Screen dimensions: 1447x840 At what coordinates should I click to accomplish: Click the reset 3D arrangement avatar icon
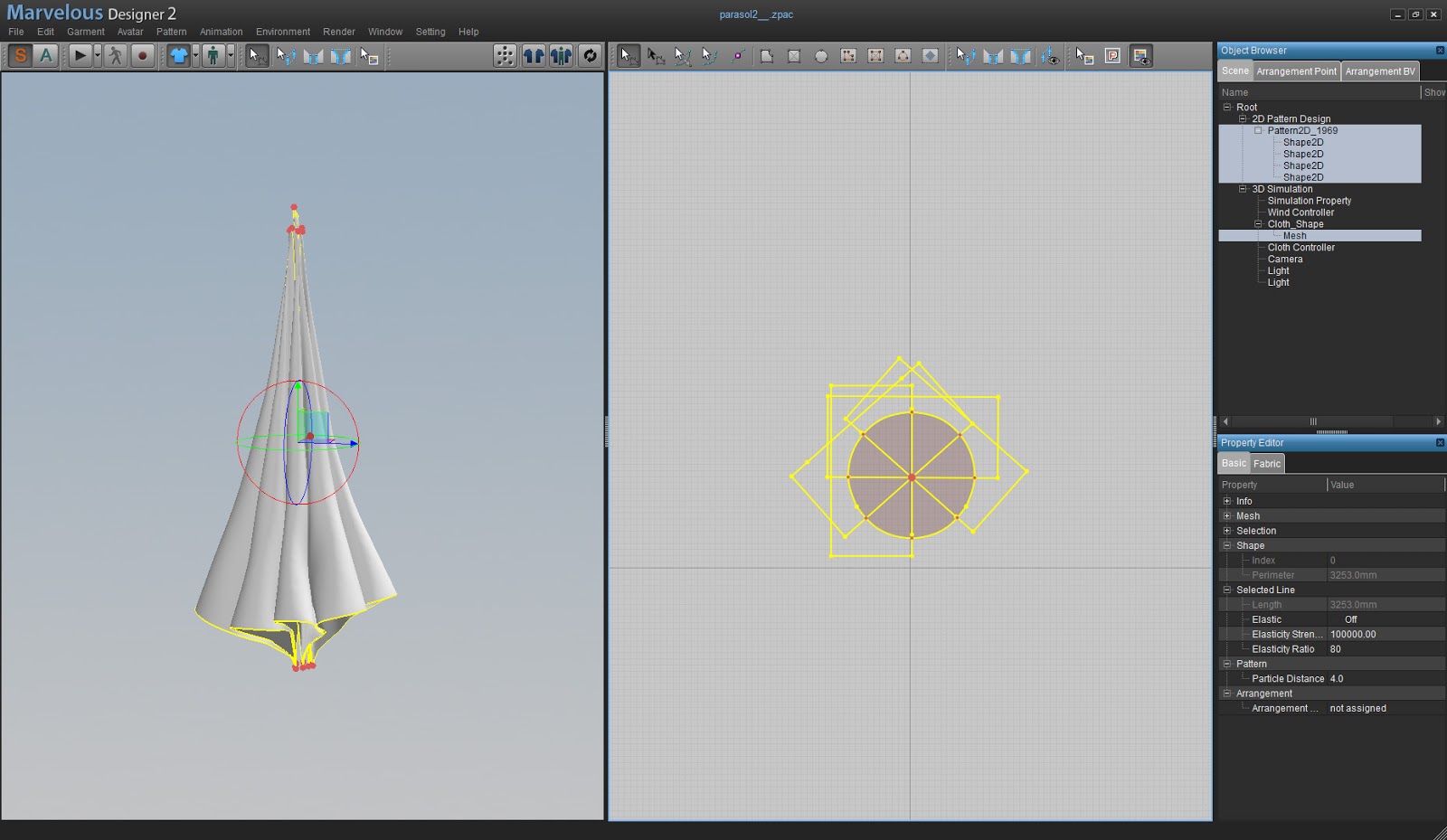click(x=561, y=56)
